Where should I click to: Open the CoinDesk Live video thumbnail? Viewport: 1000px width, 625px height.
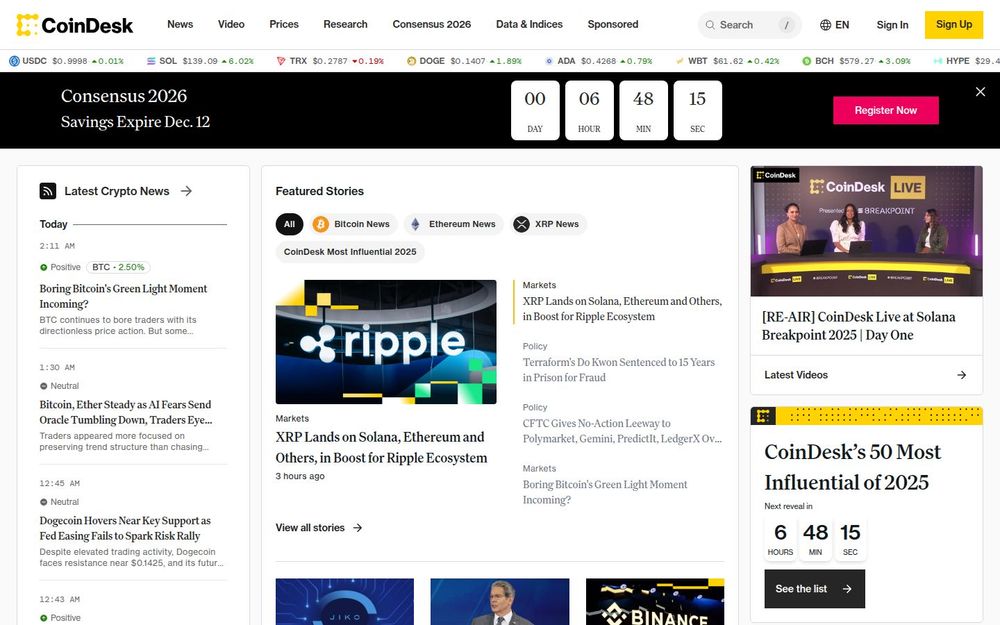click(866, 231)
